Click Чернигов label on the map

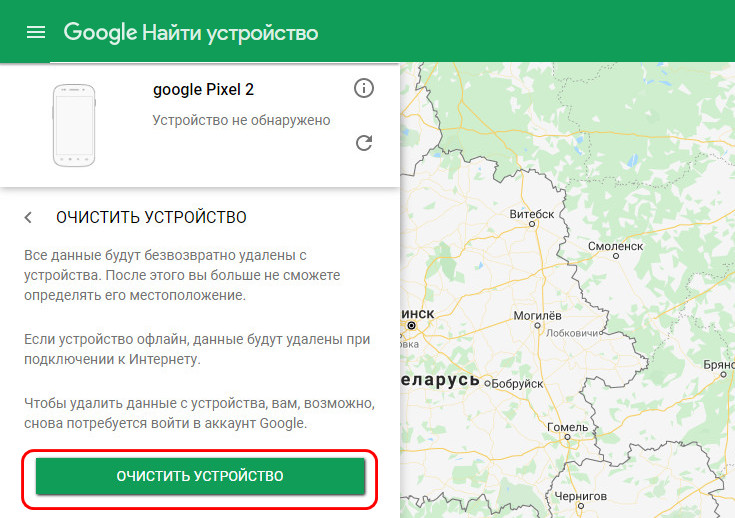pos(580,496)
